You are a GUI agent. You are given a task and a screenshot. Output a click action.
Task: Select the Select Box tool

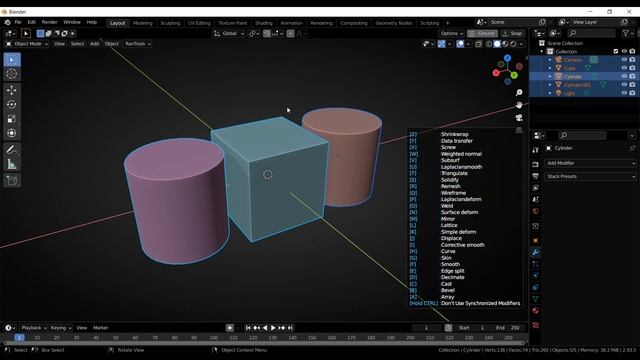[x=12, y=60]
